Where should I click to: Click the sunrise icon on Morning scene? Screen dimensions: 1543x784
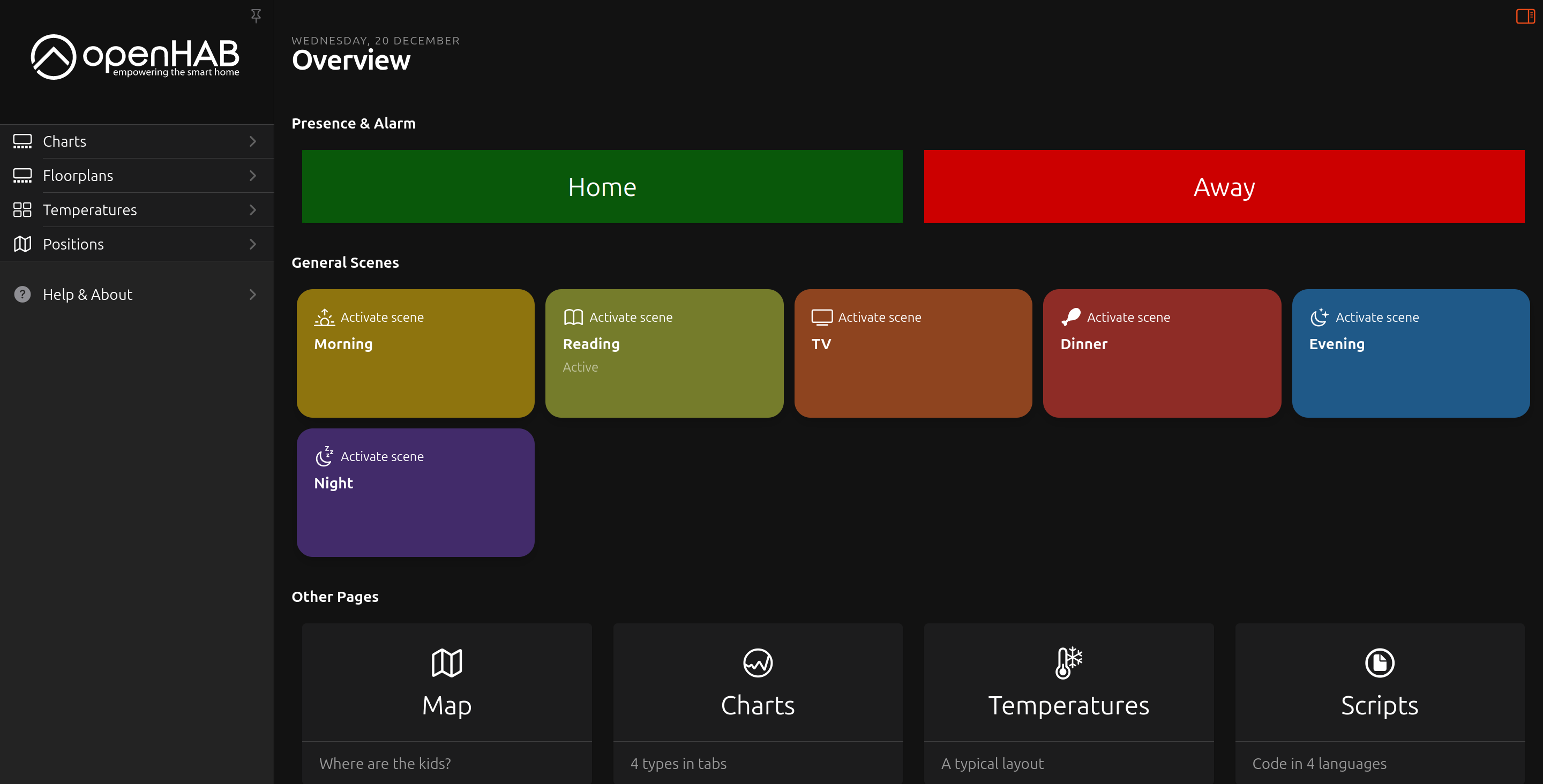coord(324,317)
